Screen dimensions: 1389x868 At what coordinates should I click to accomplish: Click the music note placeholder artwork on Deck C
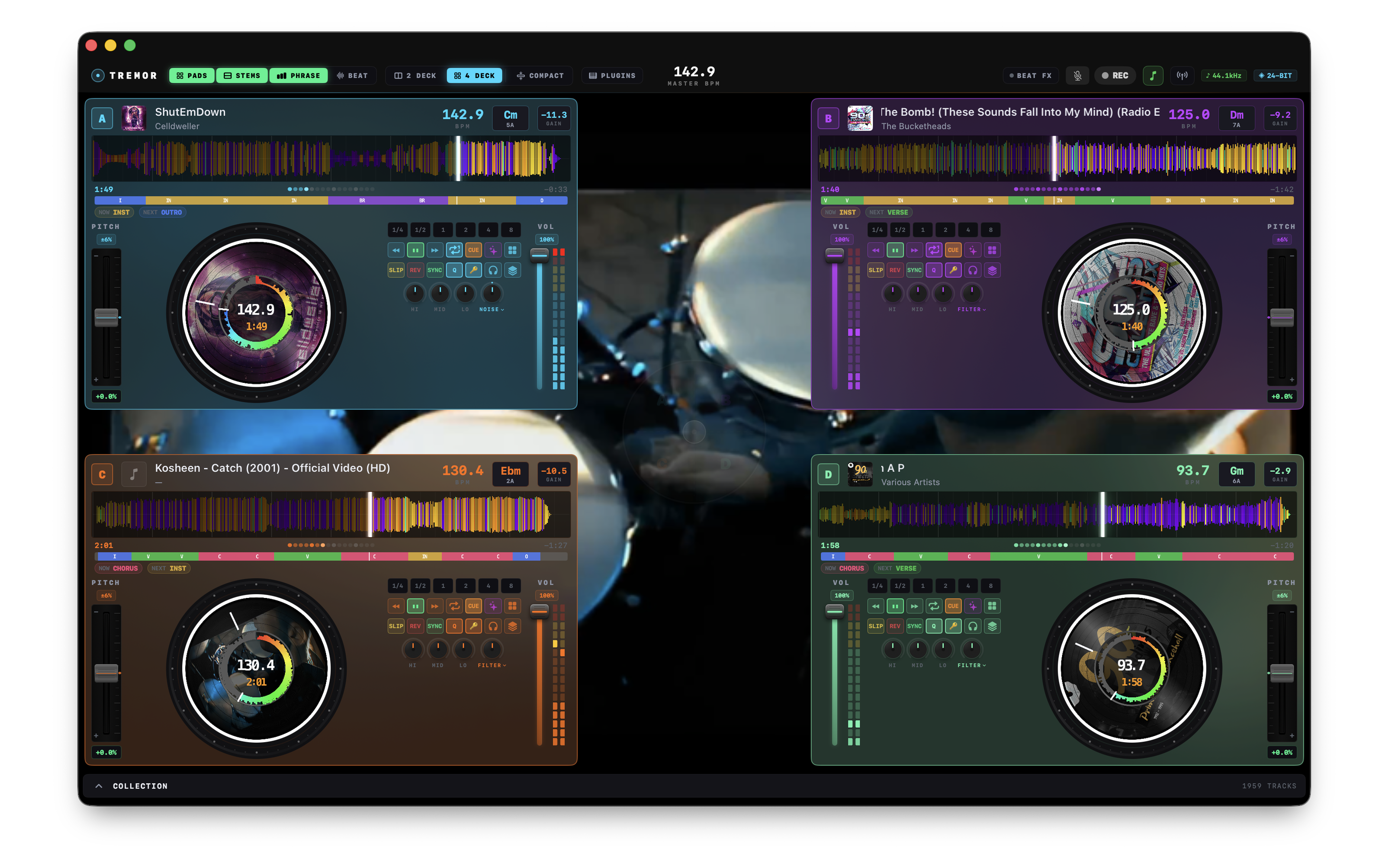click(x=134, y=474)
